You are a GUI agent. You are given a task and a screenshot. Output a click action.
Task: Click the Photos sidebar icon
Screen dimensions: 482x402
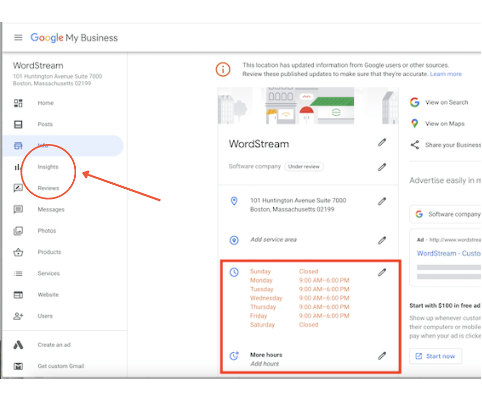click(x=18, y=231)
